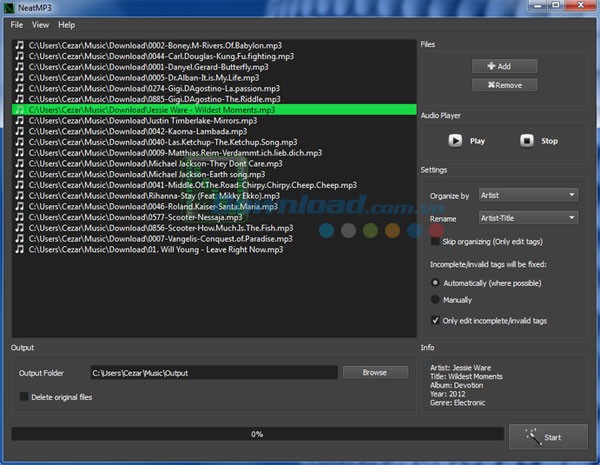This screenshot has width=600, height=465.
Task: Toggle Only edit incomplete/invalid tags checkbox
Action: [x=435, y=320]
